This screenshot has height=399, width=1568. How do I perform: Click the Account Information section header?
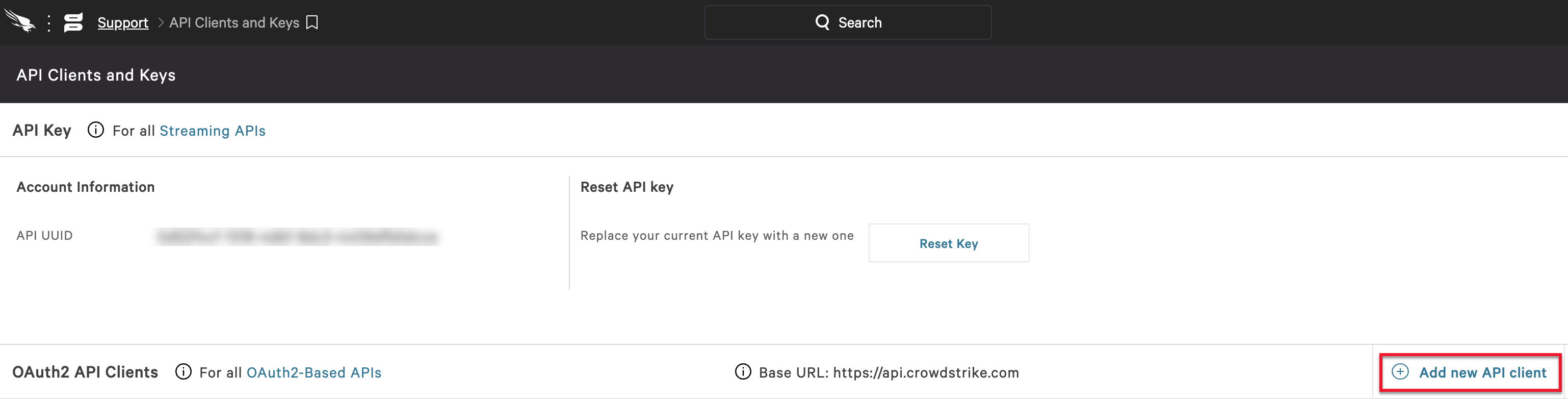point(85,187)
